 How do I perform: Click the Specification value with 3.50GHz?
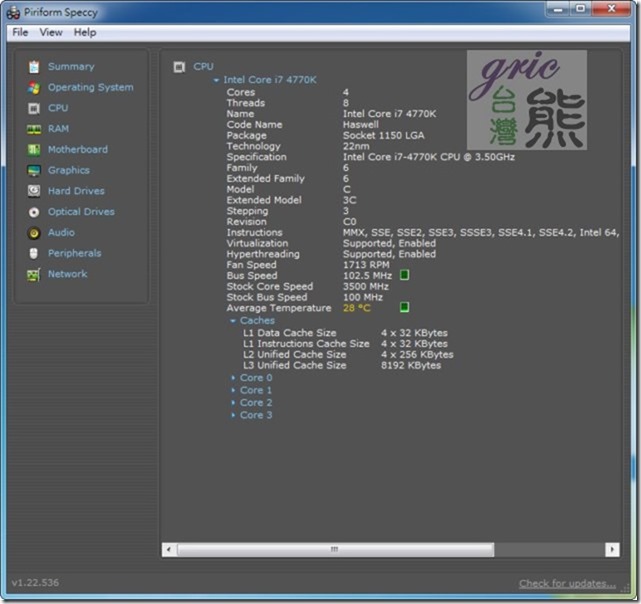(429, 157)
